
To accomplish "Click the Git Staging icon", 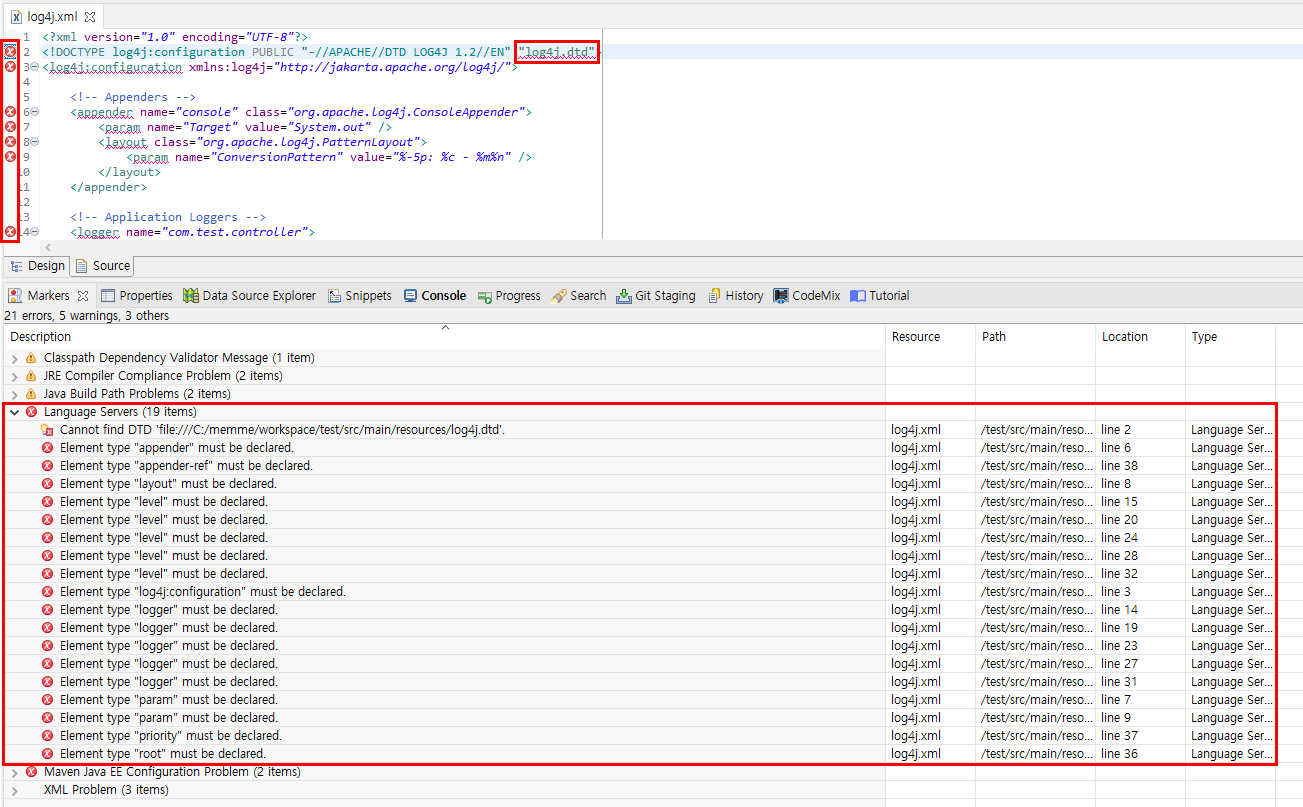I will (x=624, y=296).
